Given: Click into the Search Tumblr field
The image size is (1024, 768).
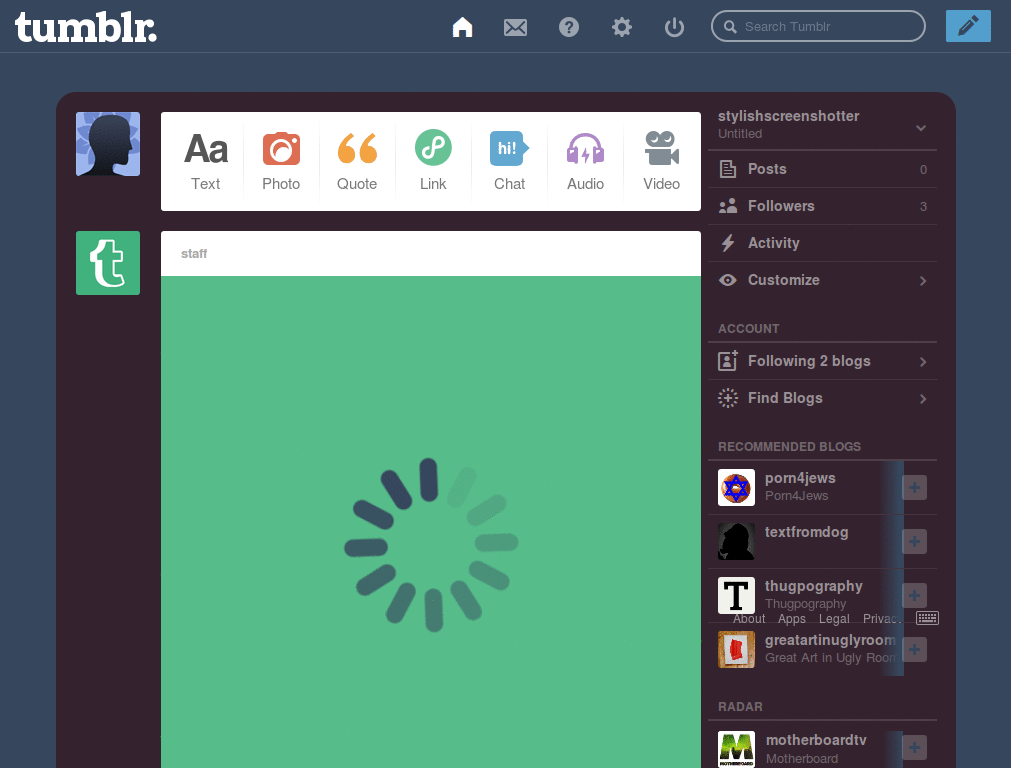Looking at the screenshot, I should click(x=818, y=26).
